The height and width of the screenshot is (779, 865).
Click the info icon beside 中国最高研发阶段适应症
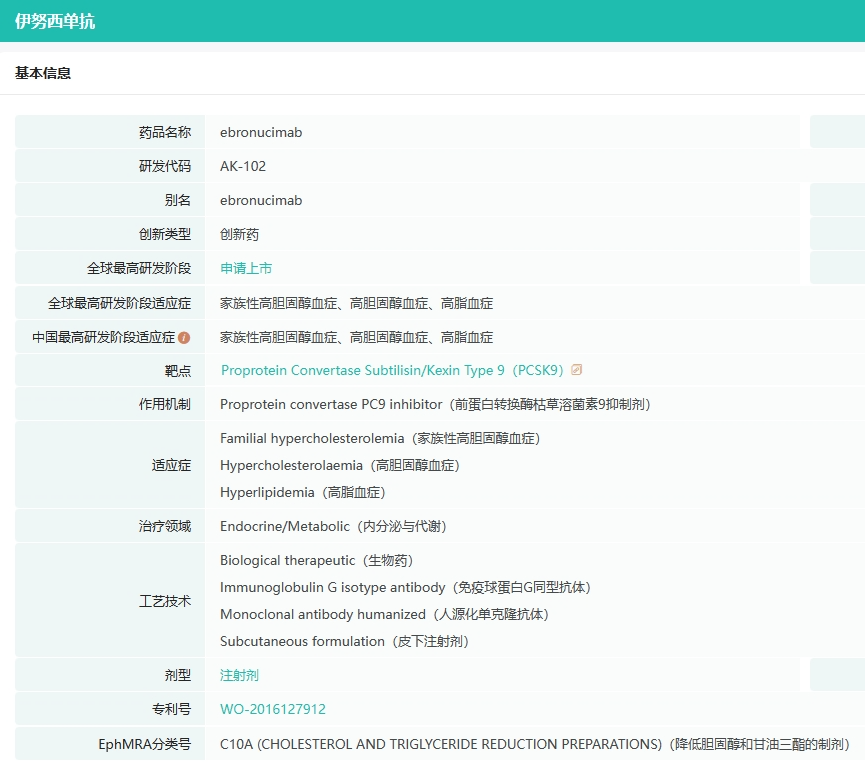pos(184,338)
